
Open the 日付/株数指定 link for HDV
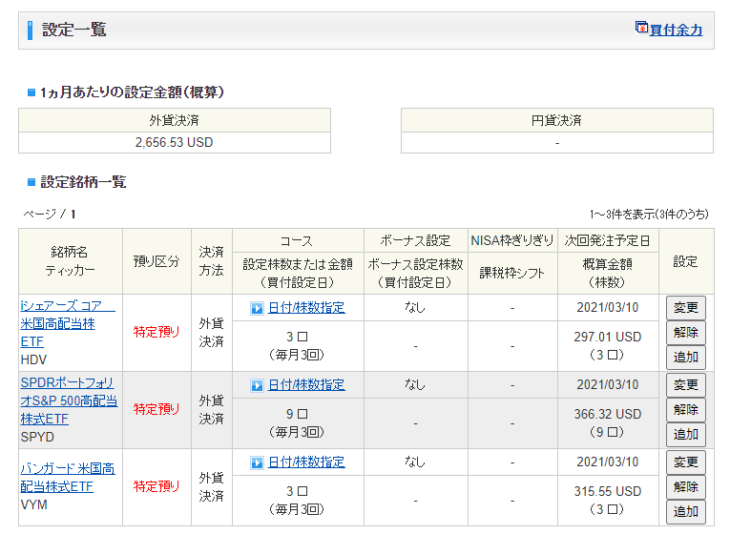pyautogui.click(x=306, y=308)
